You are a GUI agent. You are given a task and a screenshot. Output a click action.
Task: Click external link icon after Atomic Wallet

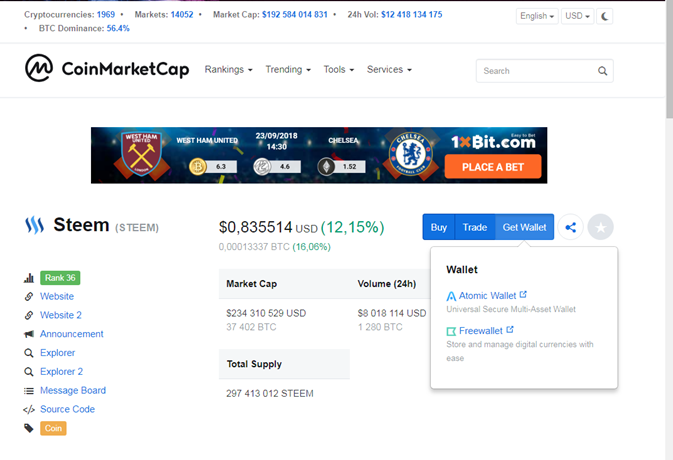coord(523,294)
